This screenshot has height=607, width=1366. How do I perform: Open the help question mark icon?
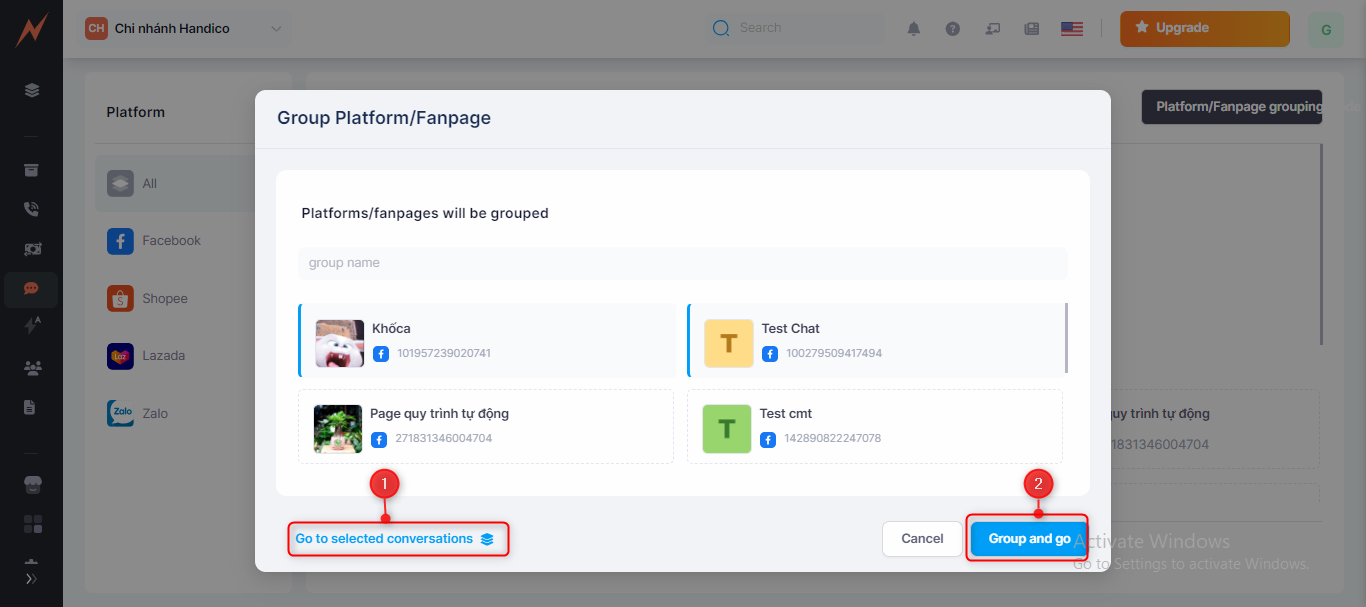pyautogui.click(x=952, y=29)
